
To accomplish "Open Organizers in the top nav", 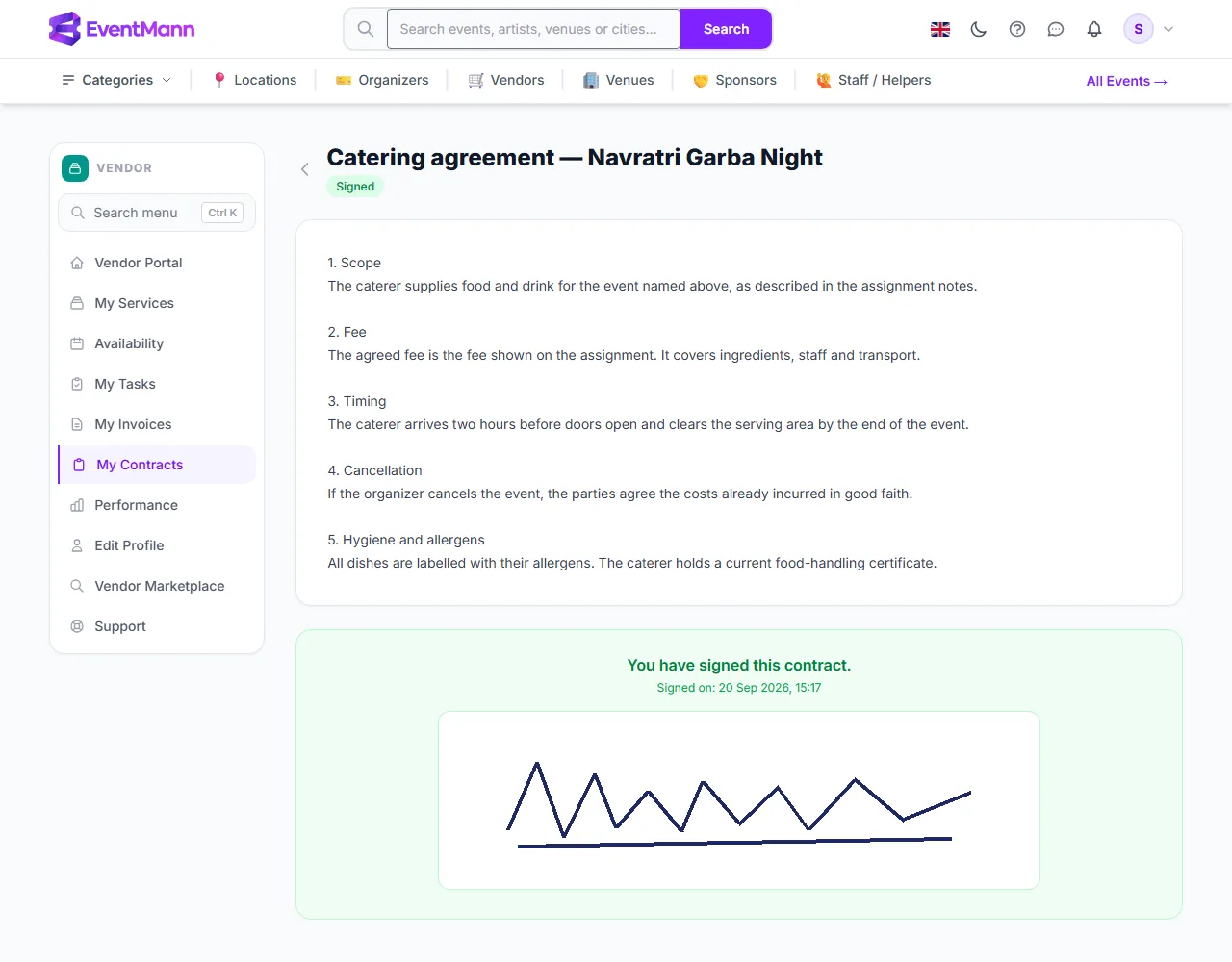I will (382, 80).
